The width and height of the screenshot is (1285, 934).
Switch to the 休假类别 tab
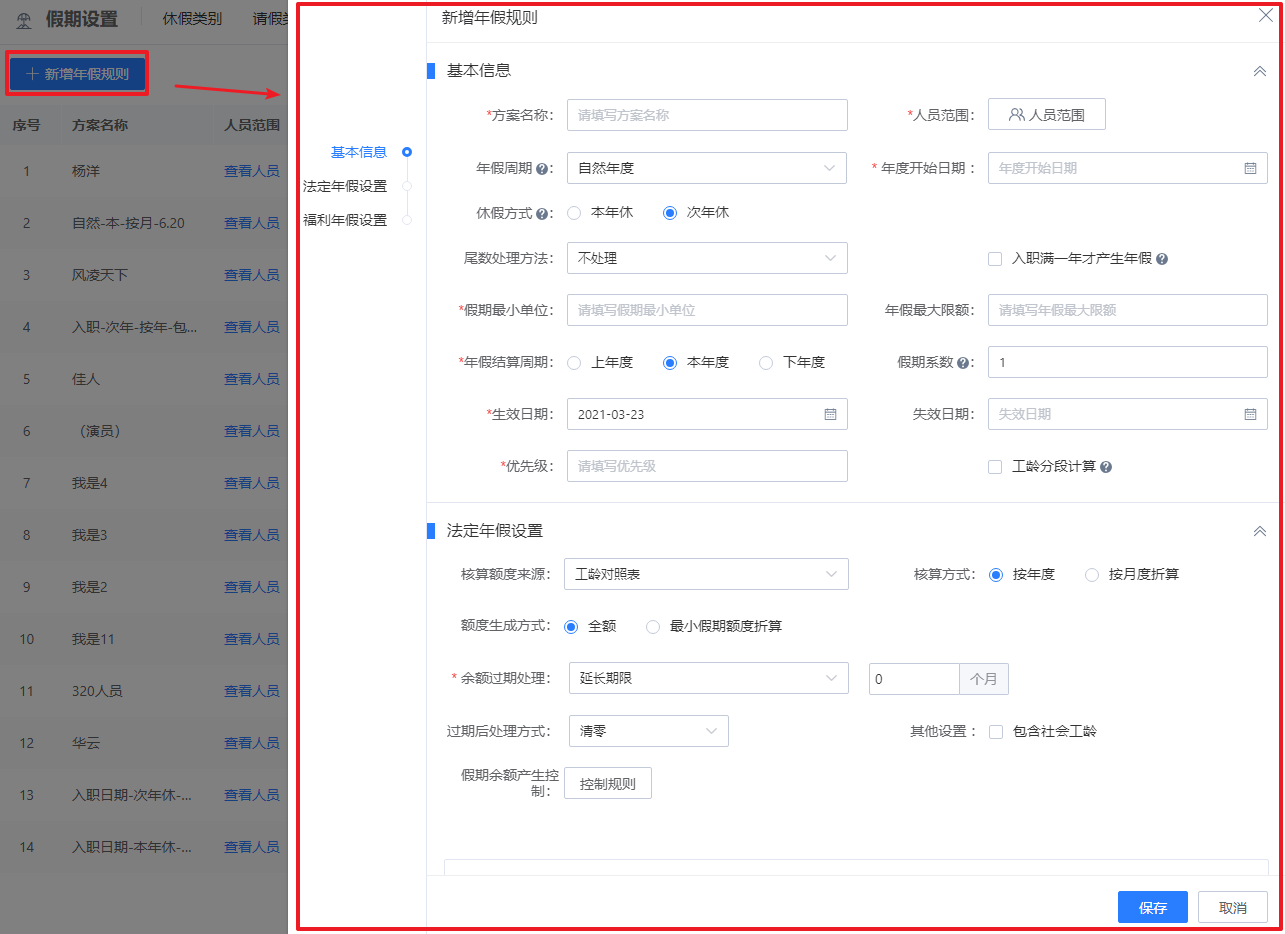coord(191,18)
